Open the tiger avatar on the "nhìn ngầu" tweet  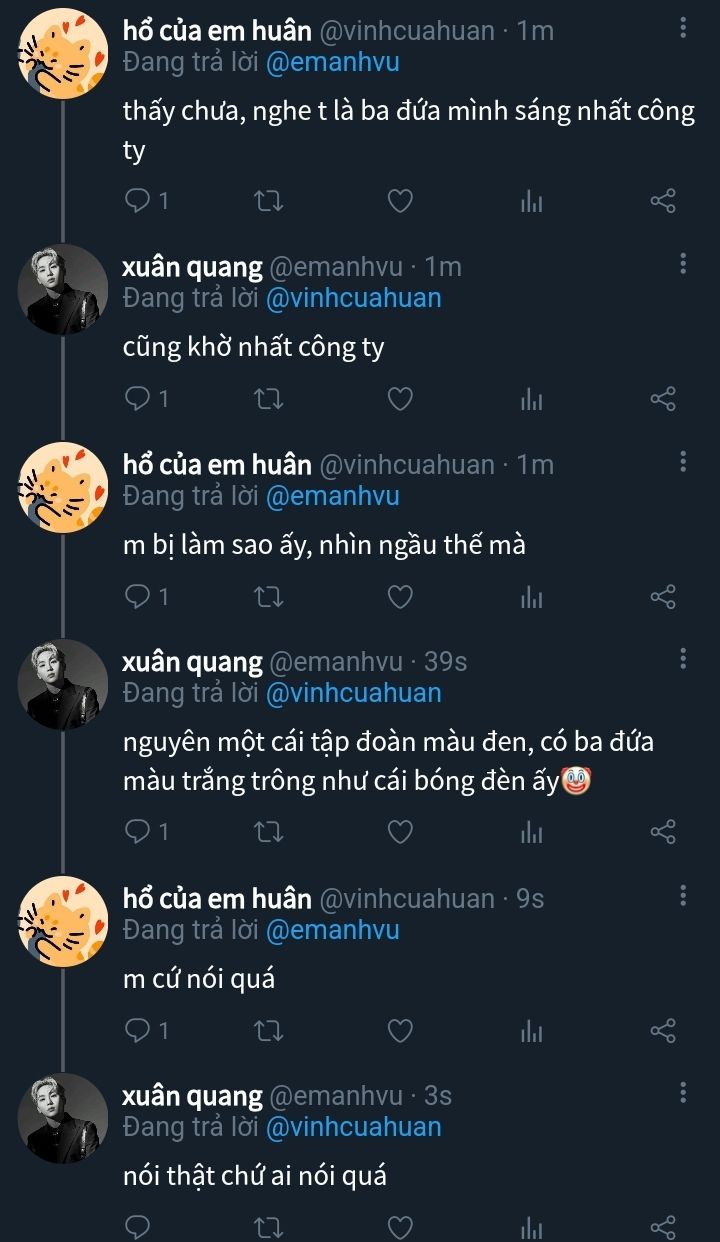[63, 487]
